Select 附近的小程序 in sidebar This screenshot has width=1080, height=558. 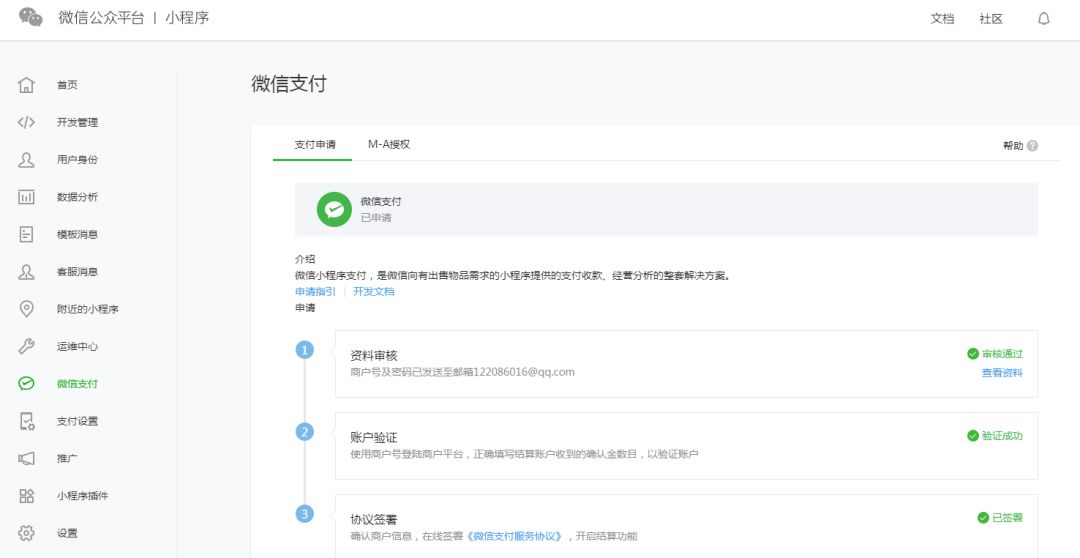87,309
